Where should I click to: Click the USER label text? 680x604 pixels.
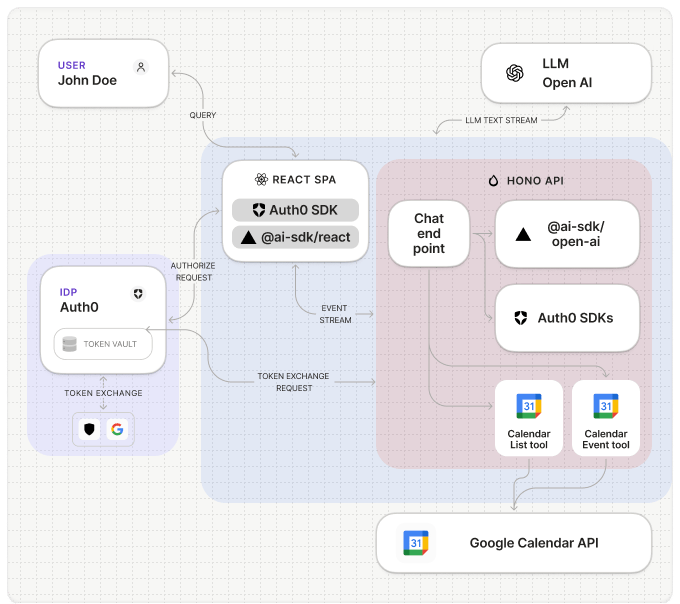click(x=72, y=65)
